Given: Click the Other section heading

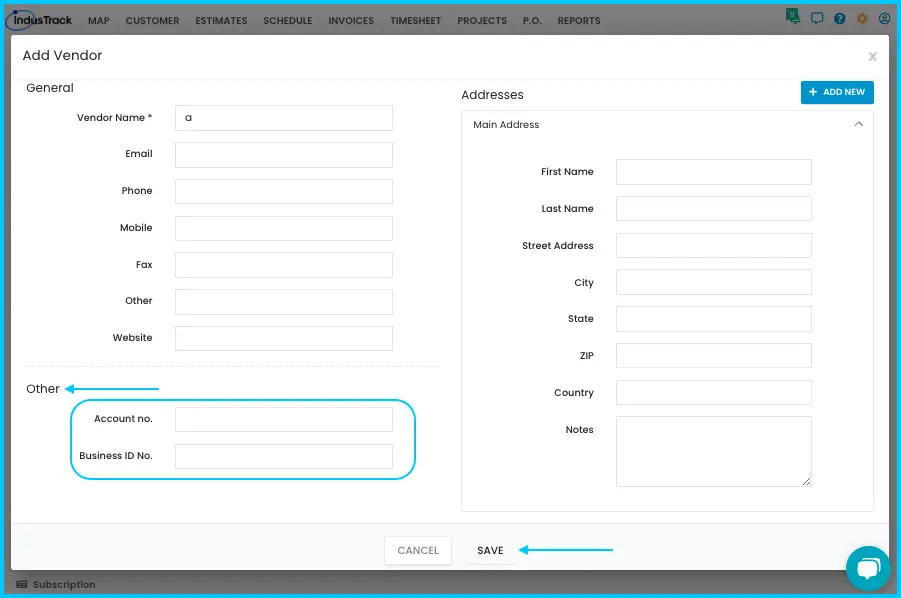Looking at the screenshot, I should tap(43, 389).
